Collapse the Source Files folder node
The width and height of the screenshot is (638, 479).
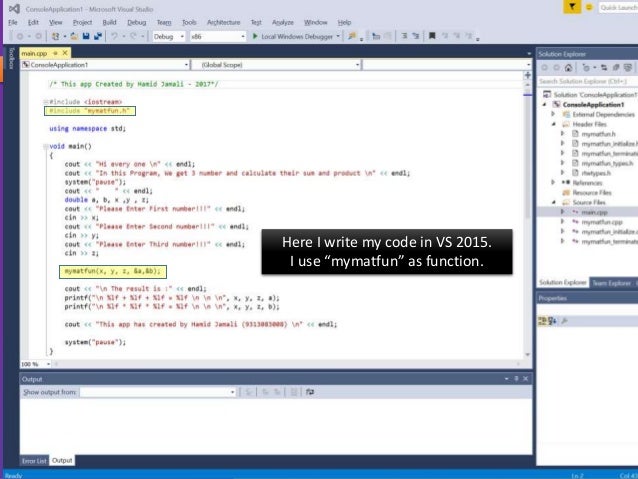pos(554,202)
